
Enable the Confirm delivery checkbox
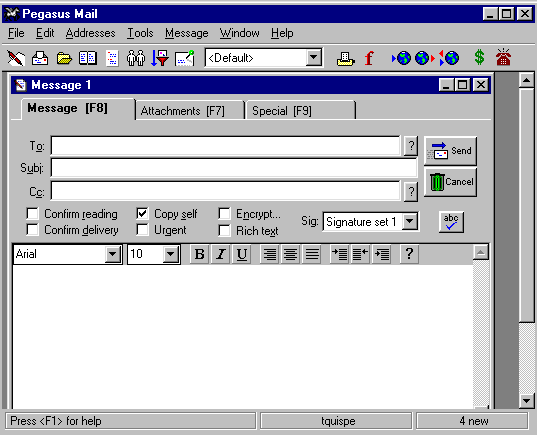click(x=33, y=229)
